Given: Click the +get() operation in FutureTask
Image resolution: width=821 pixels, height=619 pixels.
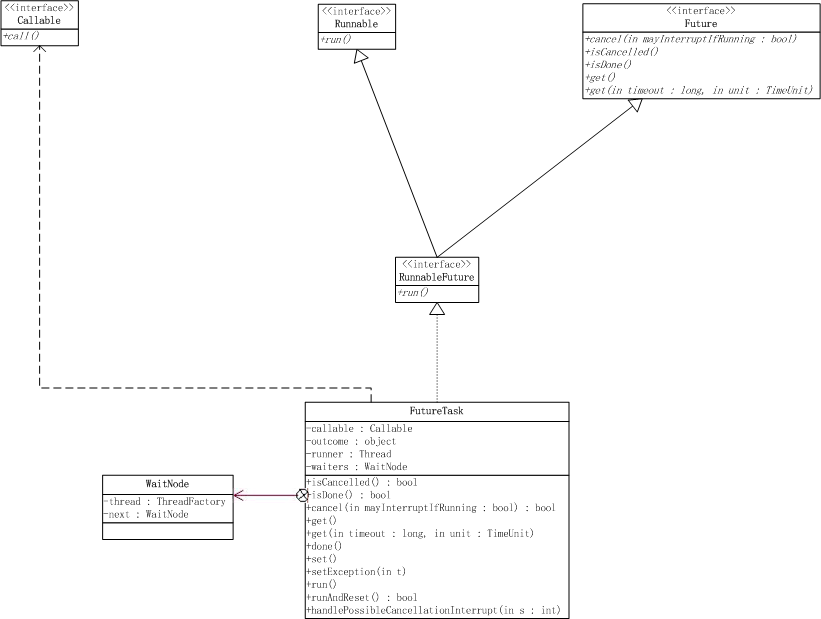Looking at the screenshot, I should pos(321,521).
